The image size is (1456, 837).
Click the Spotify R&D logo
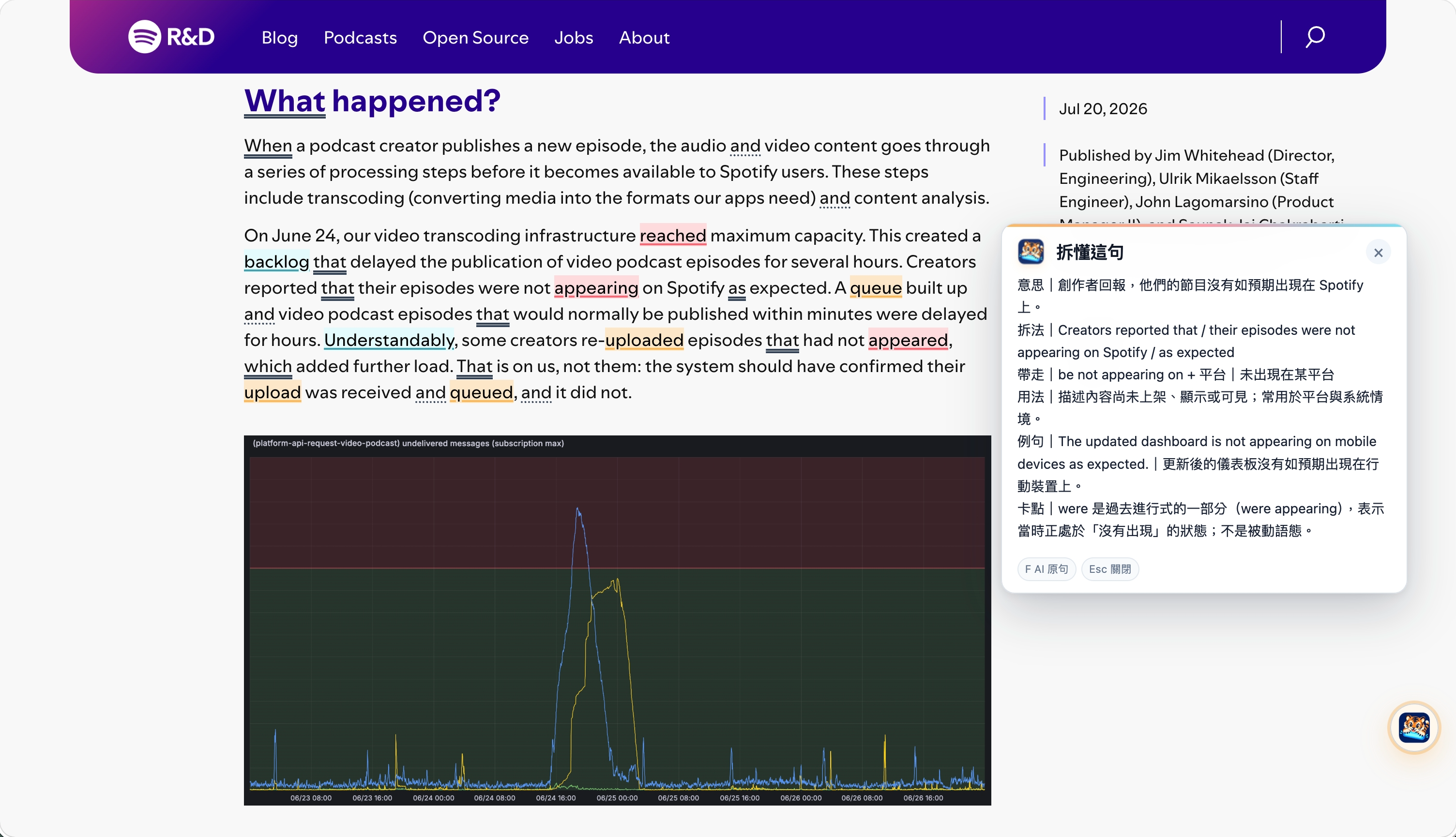pyautogui.click(x=171, y=37)
